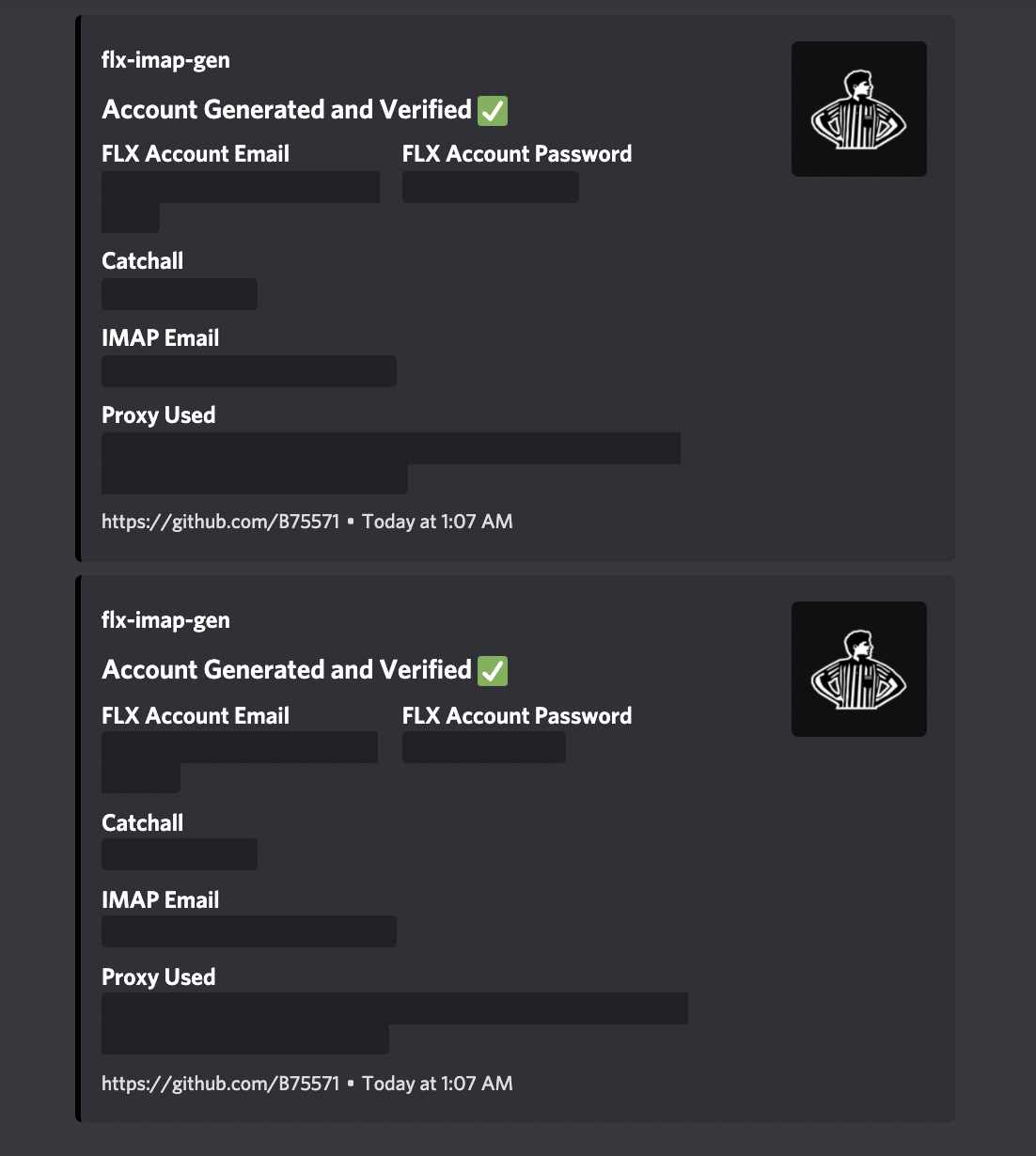Open the github.com/B75571 link in the first embed
Screen dimensions: 1036x1156
tap(220, 522)
